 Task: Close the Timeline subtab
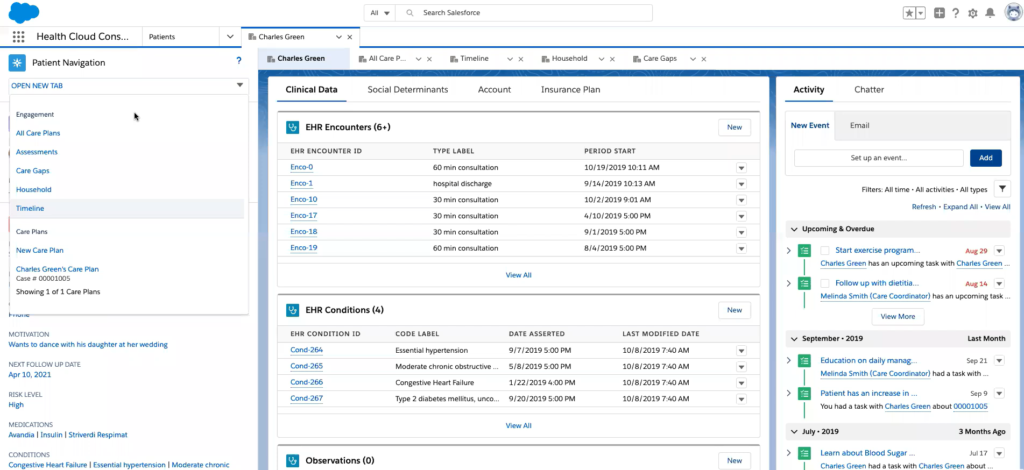520,59
